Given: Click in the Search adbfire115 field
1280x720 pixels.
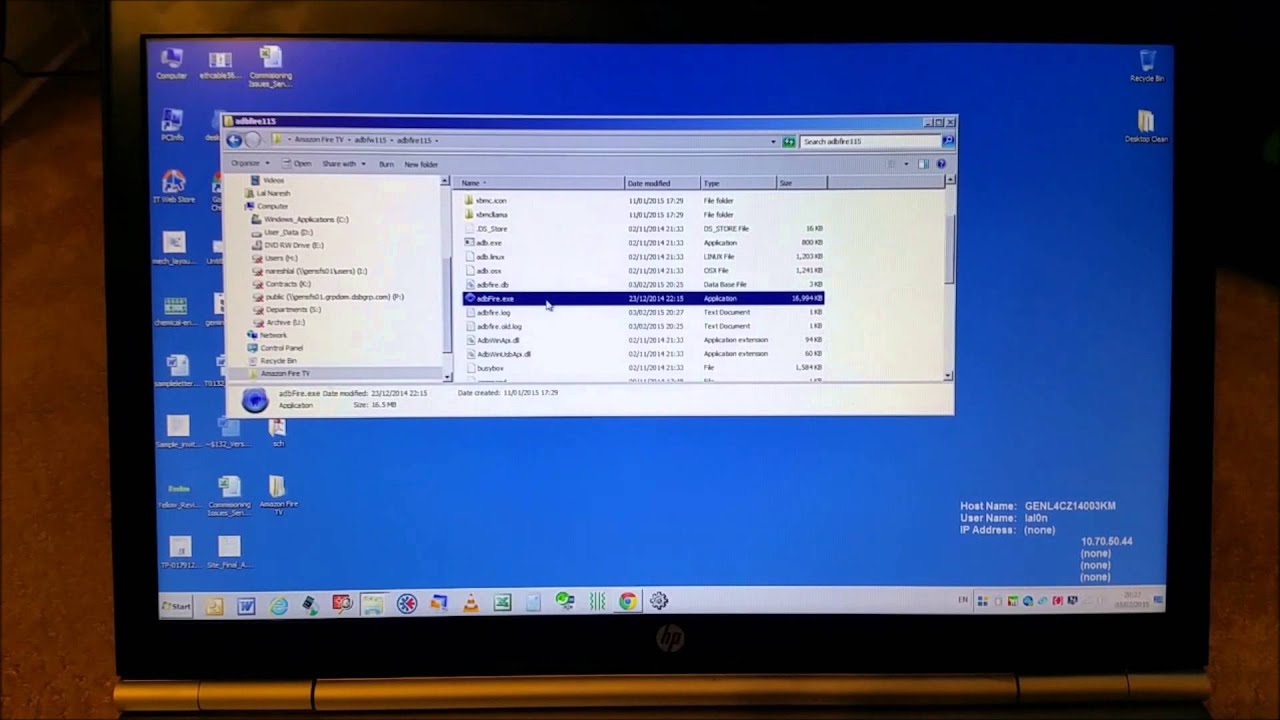Looking at the screenshot, I should pyautogui.click(x=870, y=142).
